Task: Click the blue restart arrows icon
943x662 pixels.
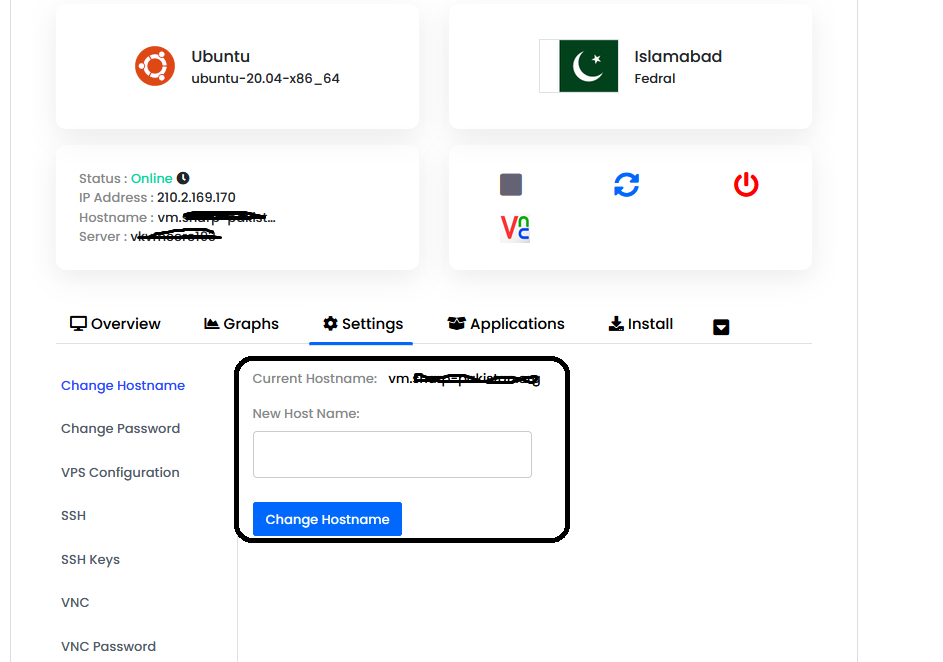Action: click(626, 185)
